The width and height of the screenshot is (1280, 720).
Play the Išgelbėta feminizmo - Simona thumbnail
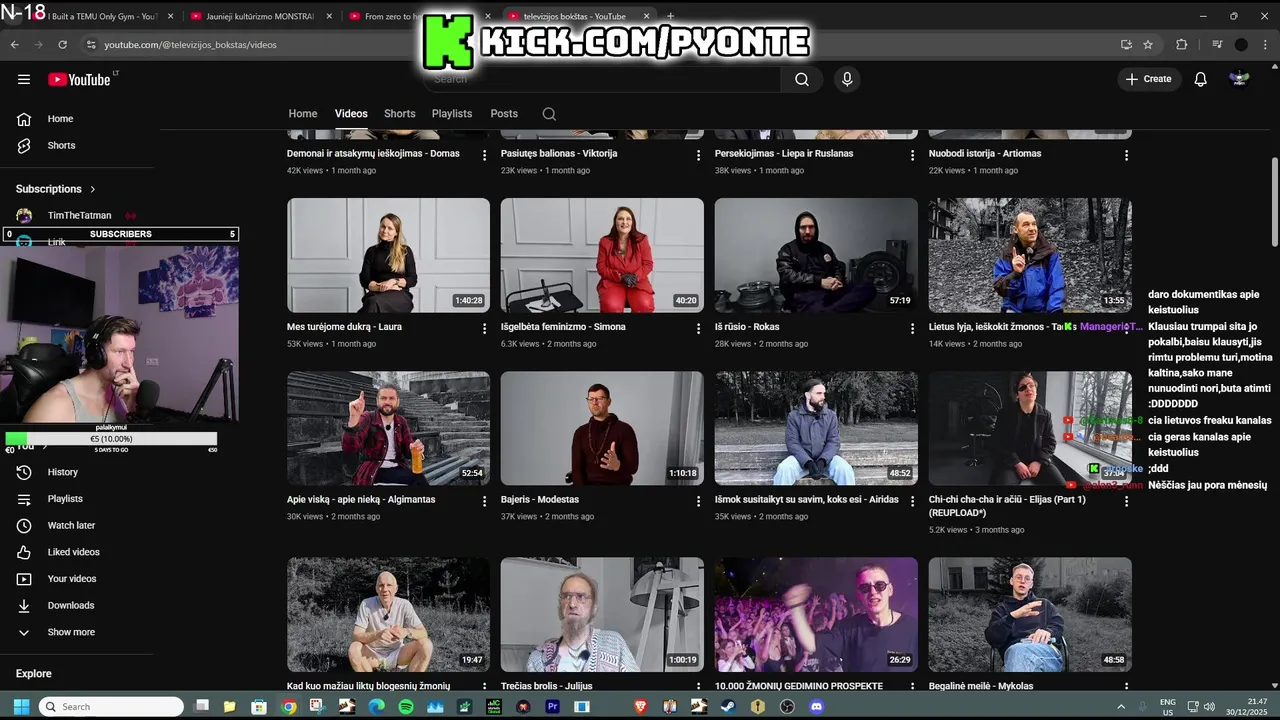click(x=602, y=255)
